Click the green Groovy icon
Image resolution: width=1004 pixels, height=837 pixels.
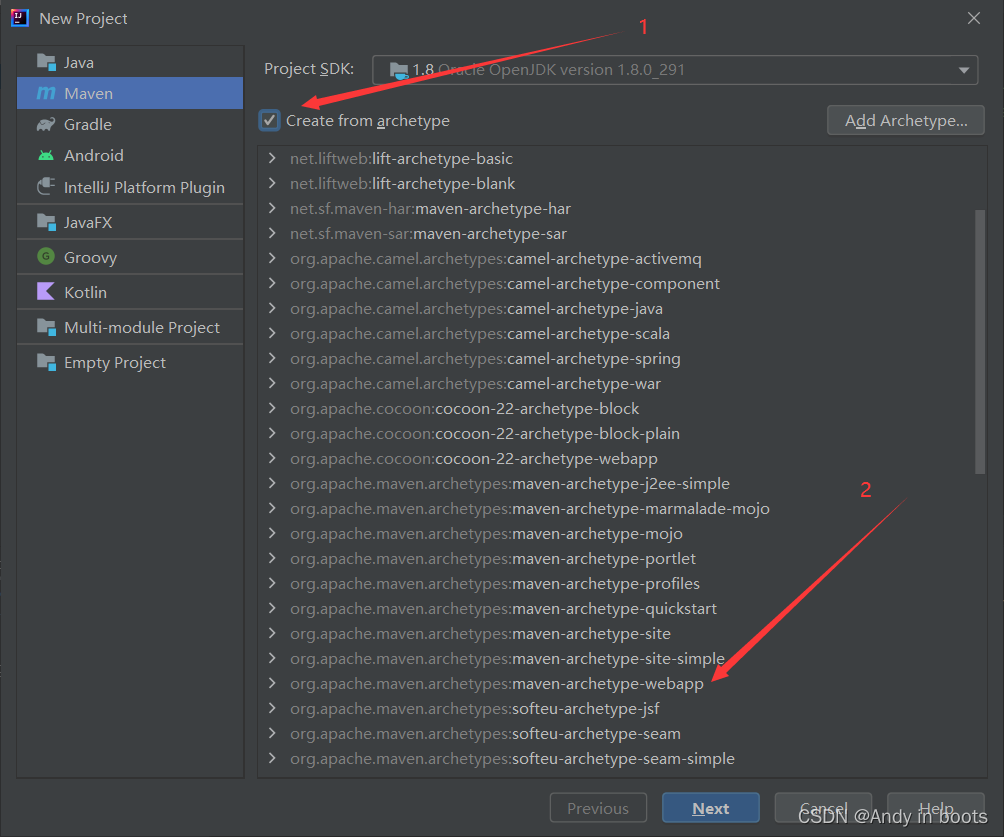point(46,257)
